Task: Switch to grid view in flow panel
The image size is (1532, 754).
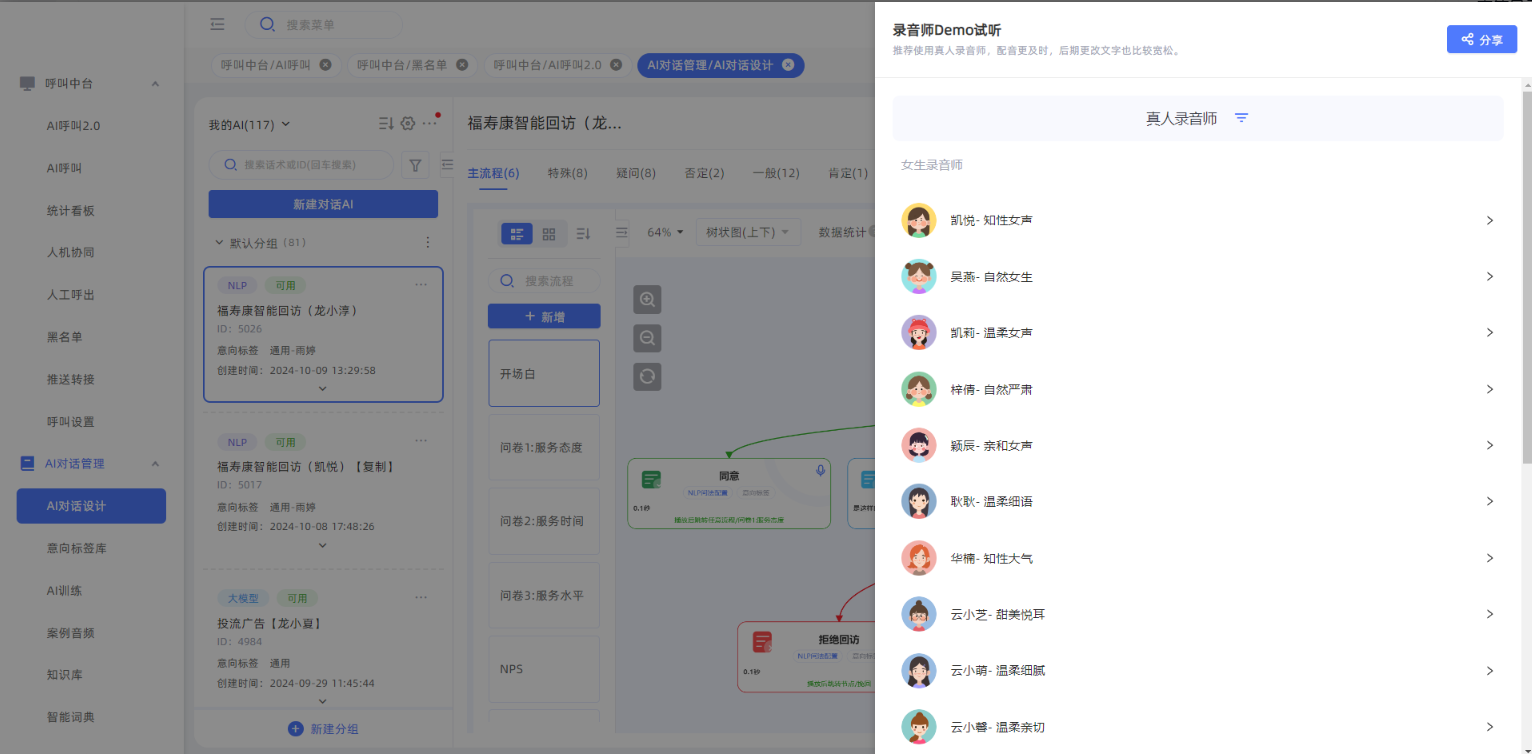Action: click(549, 233)
